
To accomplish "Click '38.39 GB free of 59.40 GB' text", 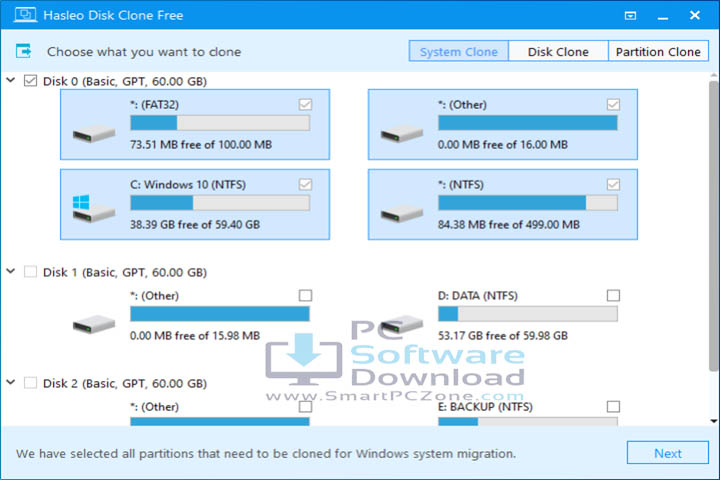I will [195, 225].
